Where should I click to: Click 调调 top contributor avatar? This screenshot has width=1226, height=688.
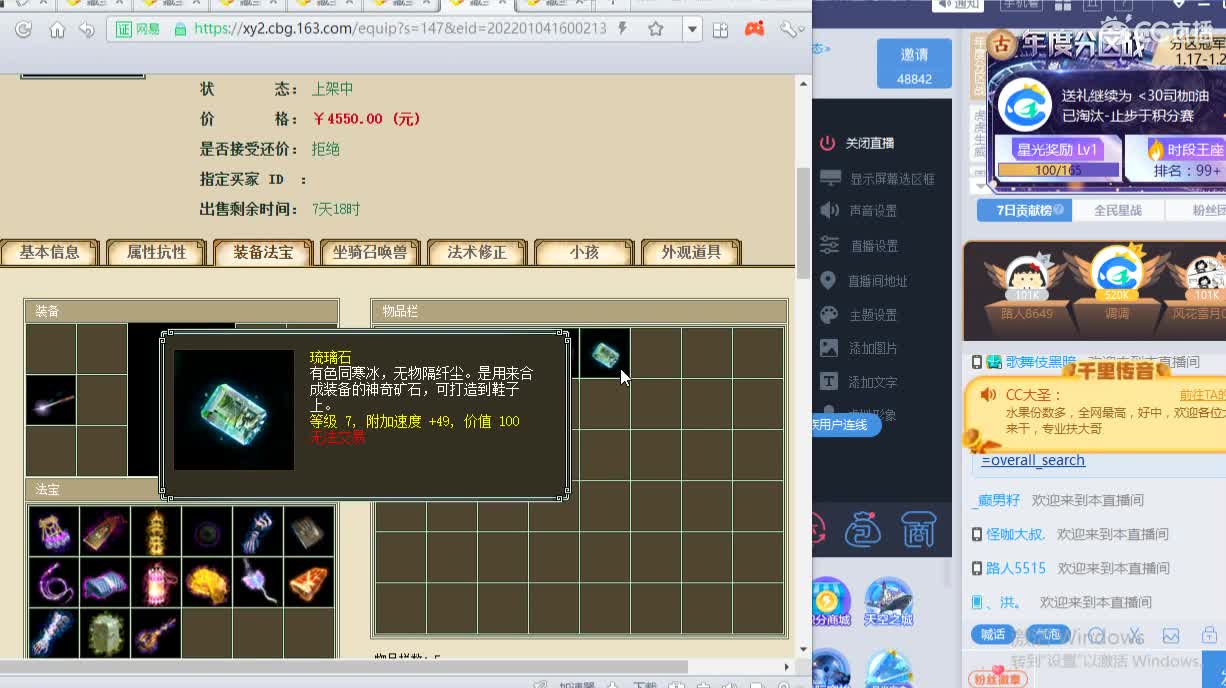1117,273
